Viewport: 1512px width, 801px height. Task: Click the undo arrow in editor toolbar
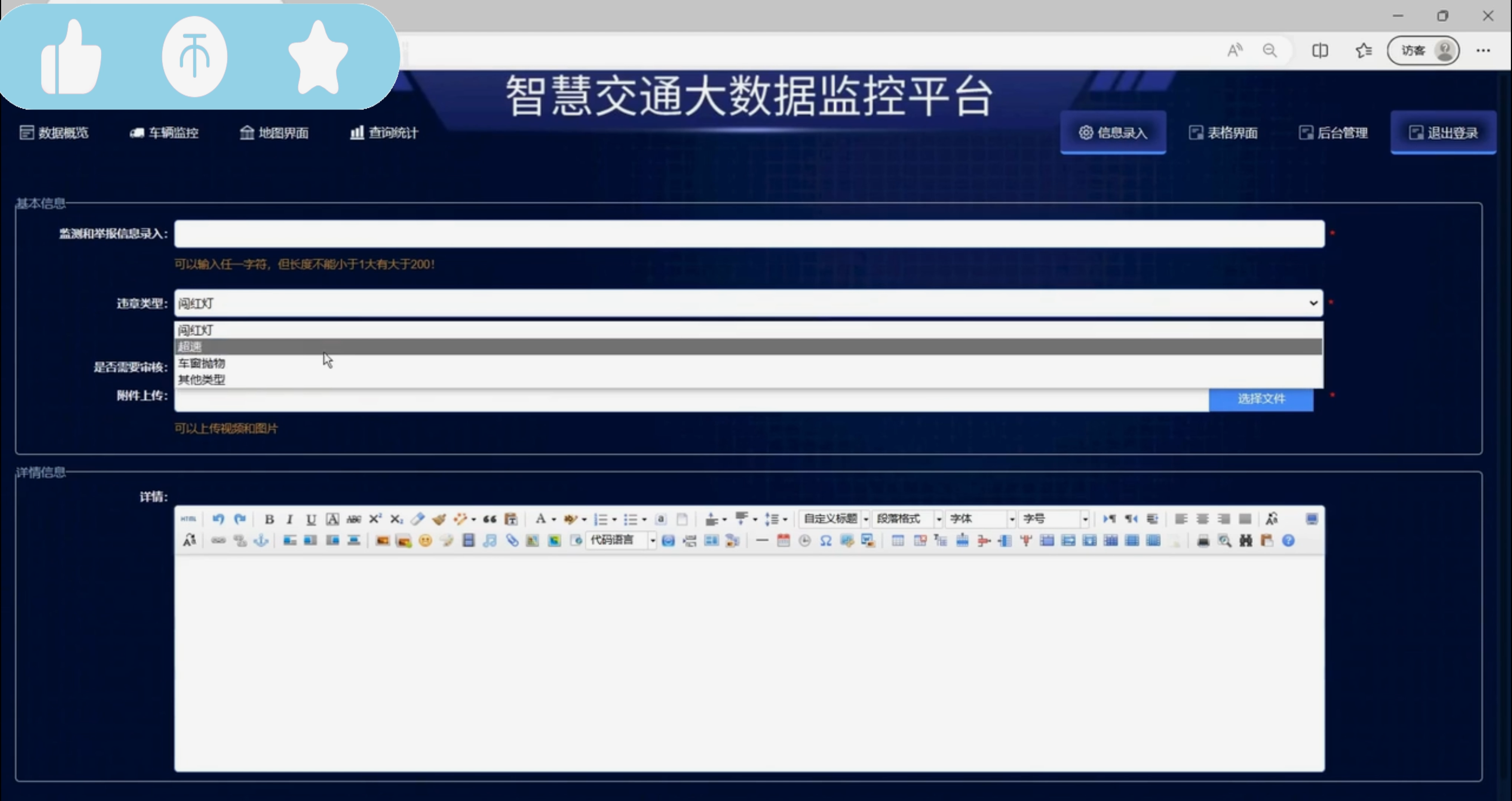click(218, 519)
